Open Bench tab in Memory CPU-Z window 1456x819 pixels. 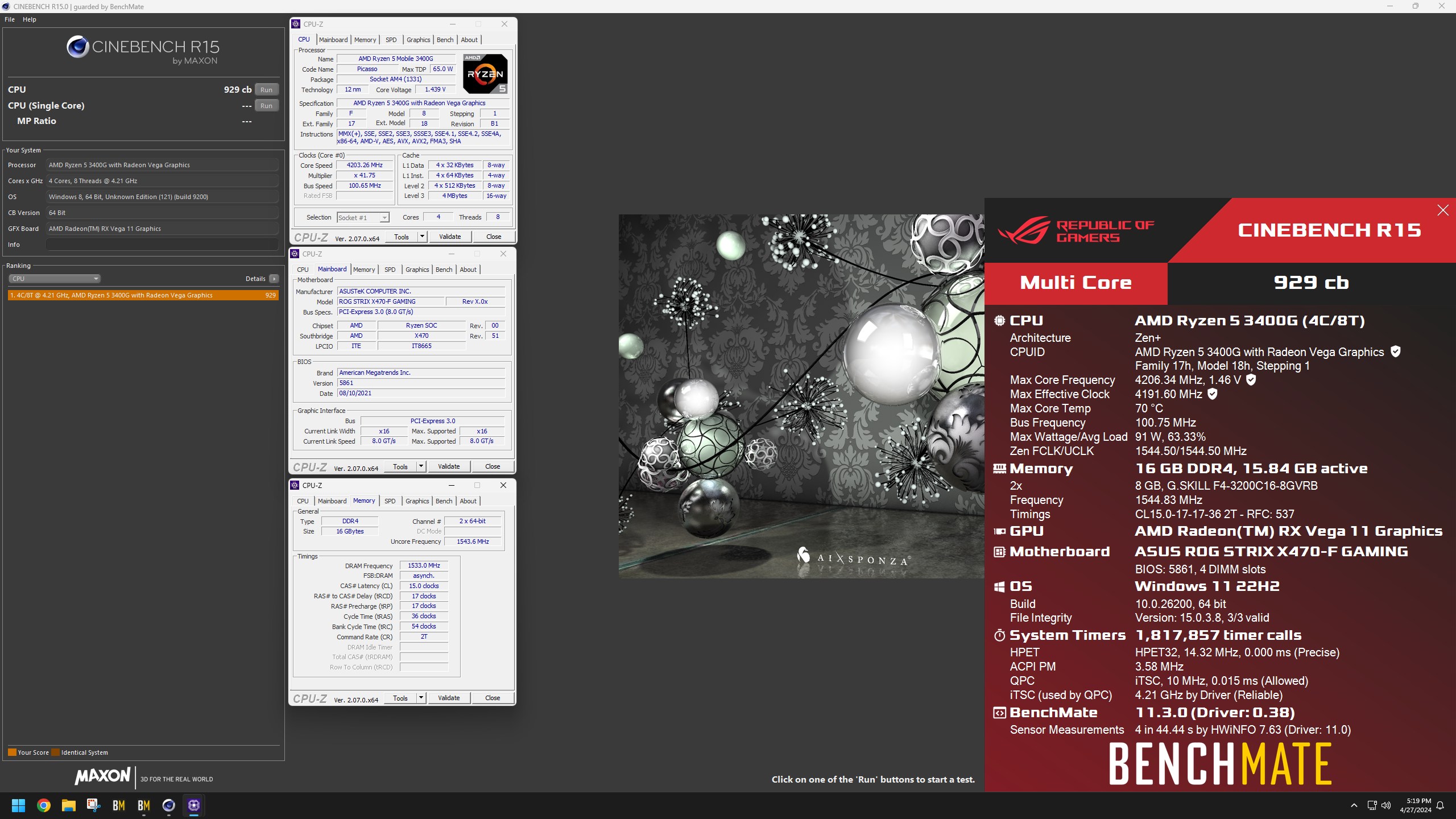pyautogui.click(x=444, y=501)
